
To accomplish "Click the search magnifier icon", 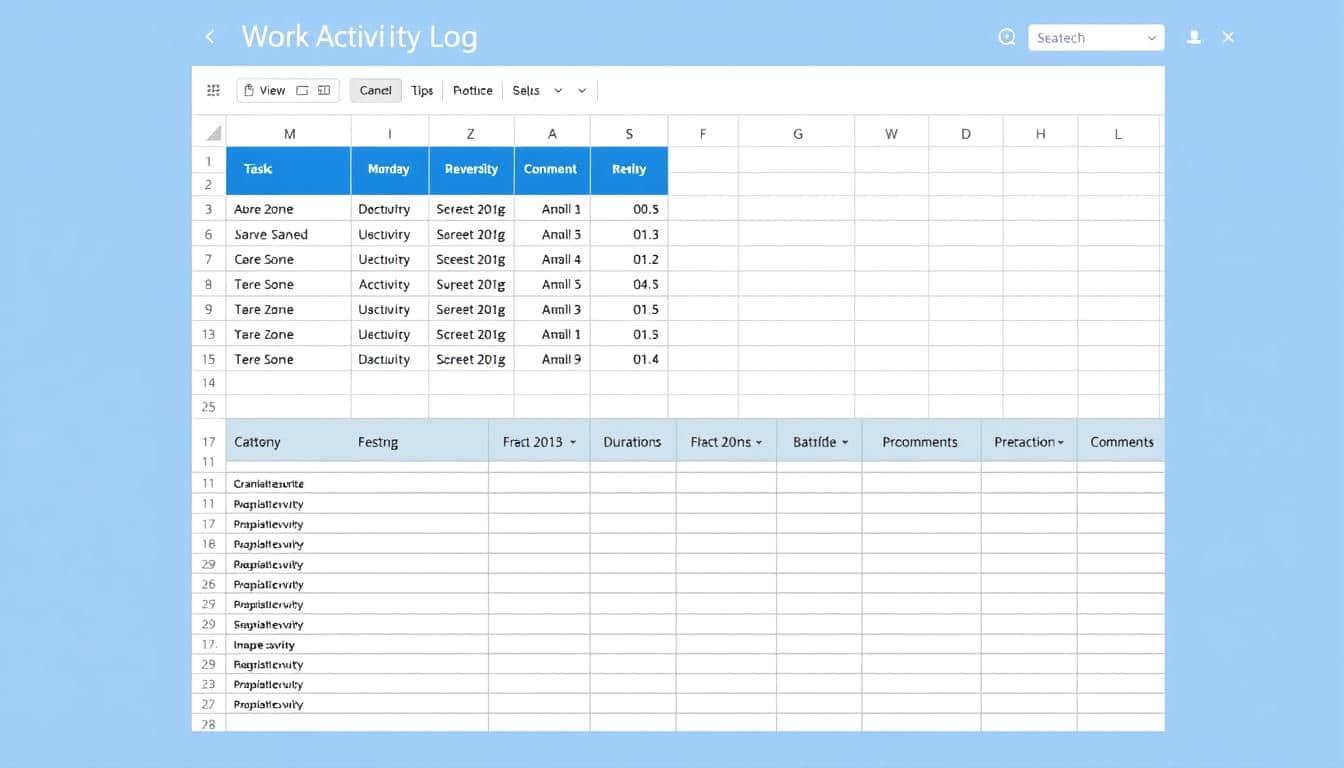I will pos(1007,38).
